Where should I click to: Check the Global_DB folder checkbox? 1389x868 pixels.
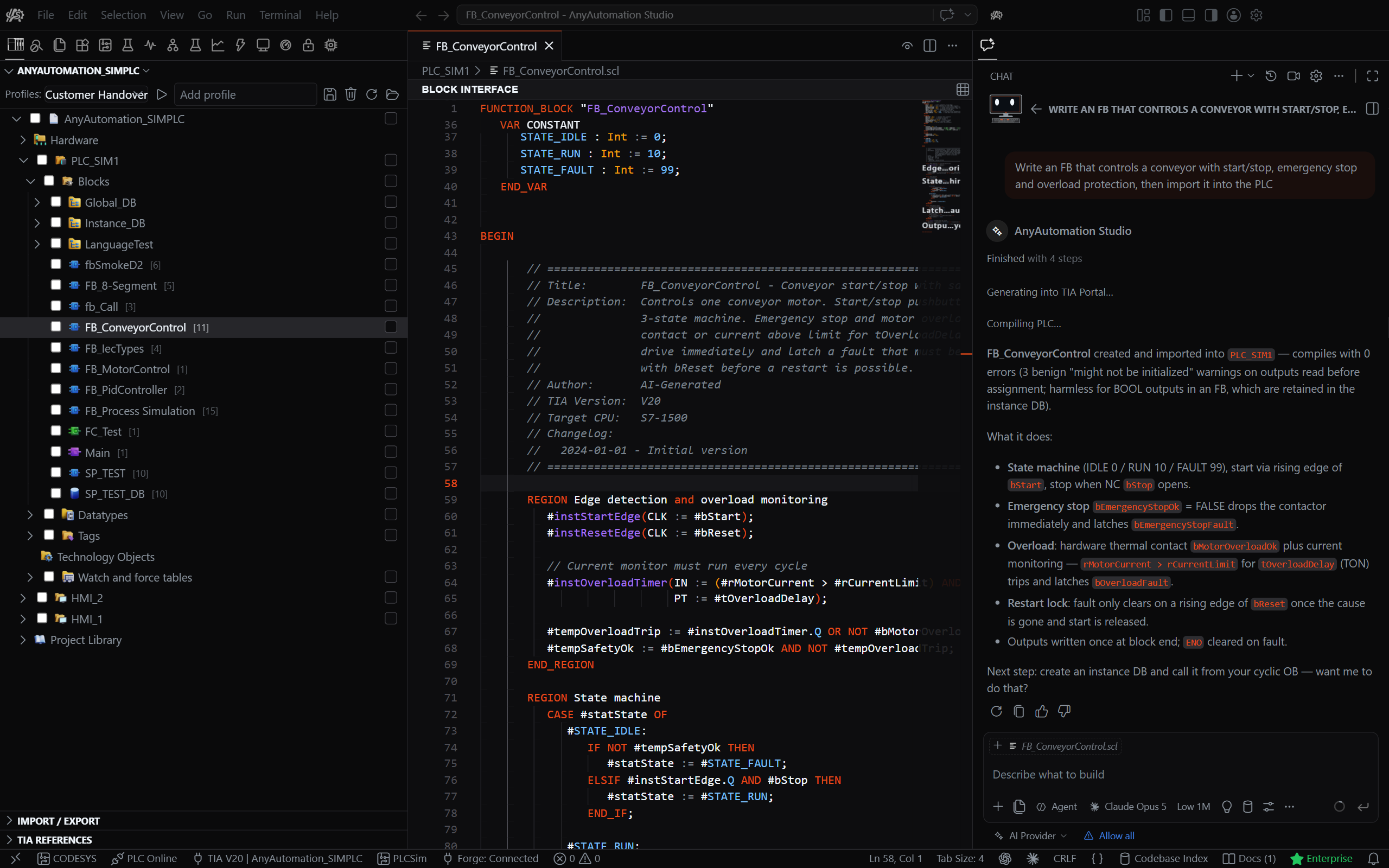[x=56, y=201]
